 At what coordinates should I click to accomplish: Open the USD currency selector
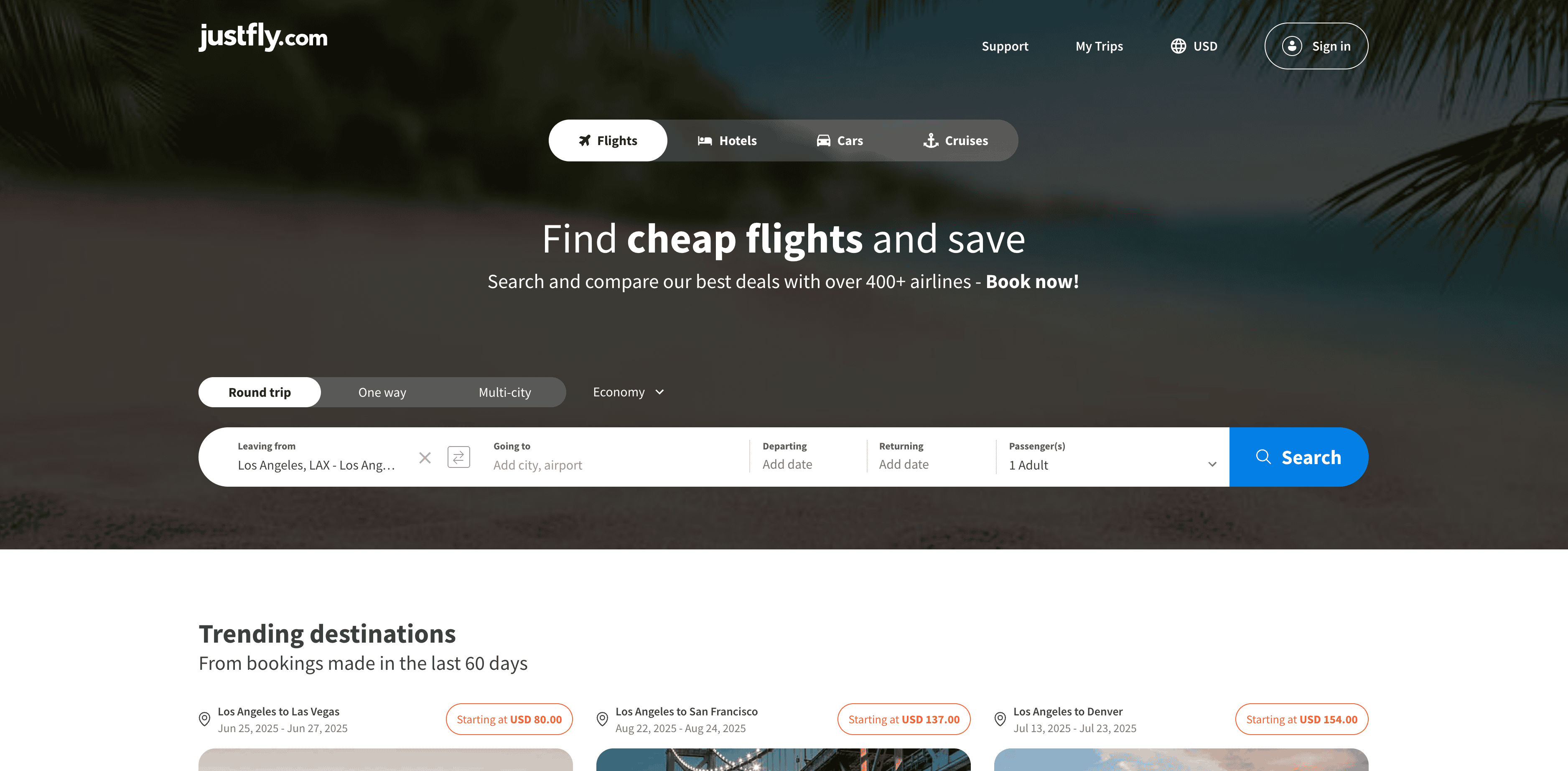(1194, 46)
